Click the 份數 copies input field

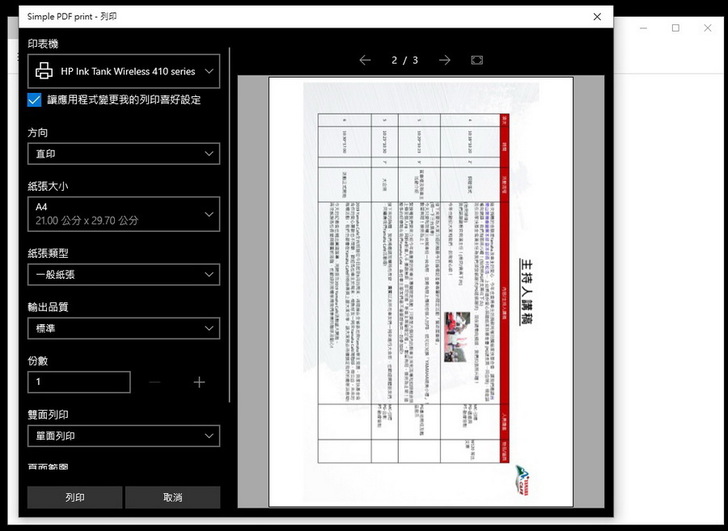tap(79, 382)
